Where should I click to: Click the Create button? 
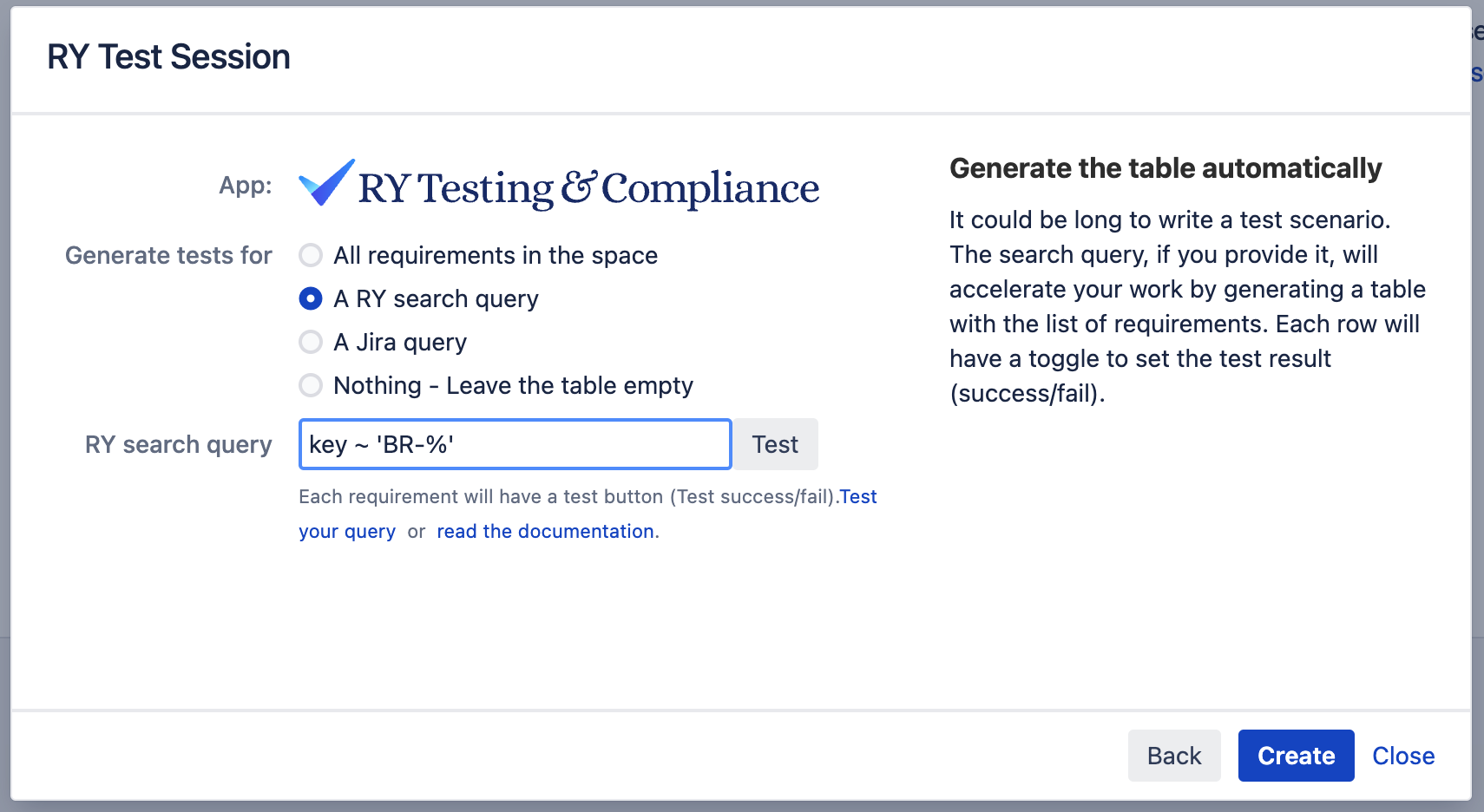pos(1296,755)
